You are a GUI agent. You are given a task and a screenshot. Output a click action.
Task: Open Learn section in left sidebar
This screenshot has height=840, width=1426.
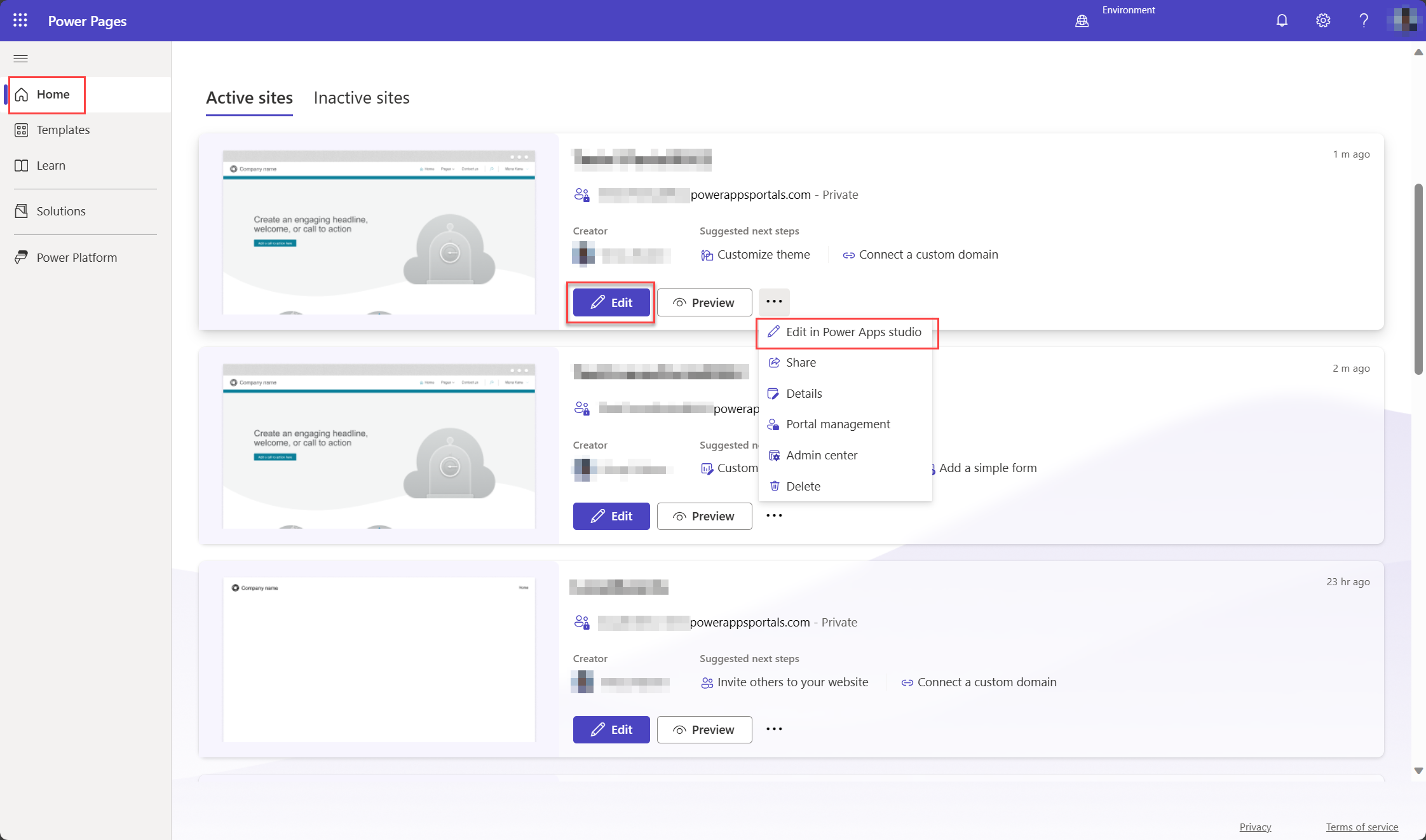[x=51, y=165]
